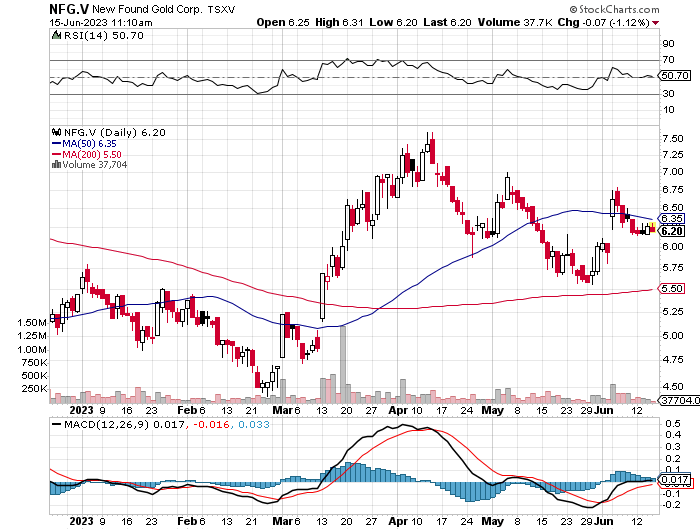Click the red MA(200) line swatch in legend
700x530 pixels.
tap(56, 154)
